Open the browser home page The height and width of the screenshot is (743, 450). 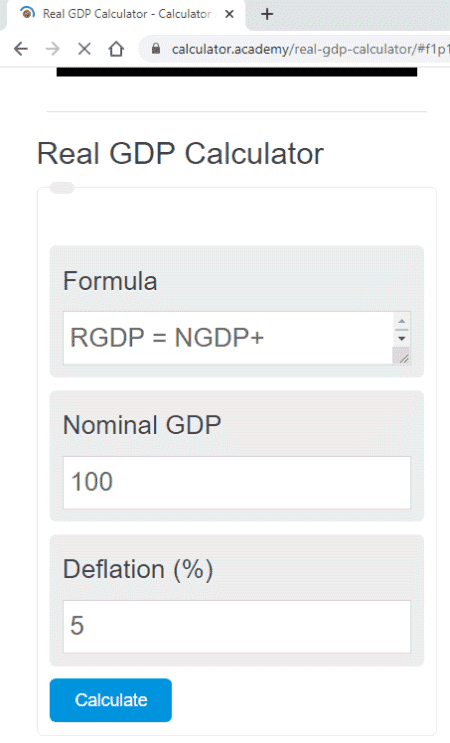tap(116, 49)
